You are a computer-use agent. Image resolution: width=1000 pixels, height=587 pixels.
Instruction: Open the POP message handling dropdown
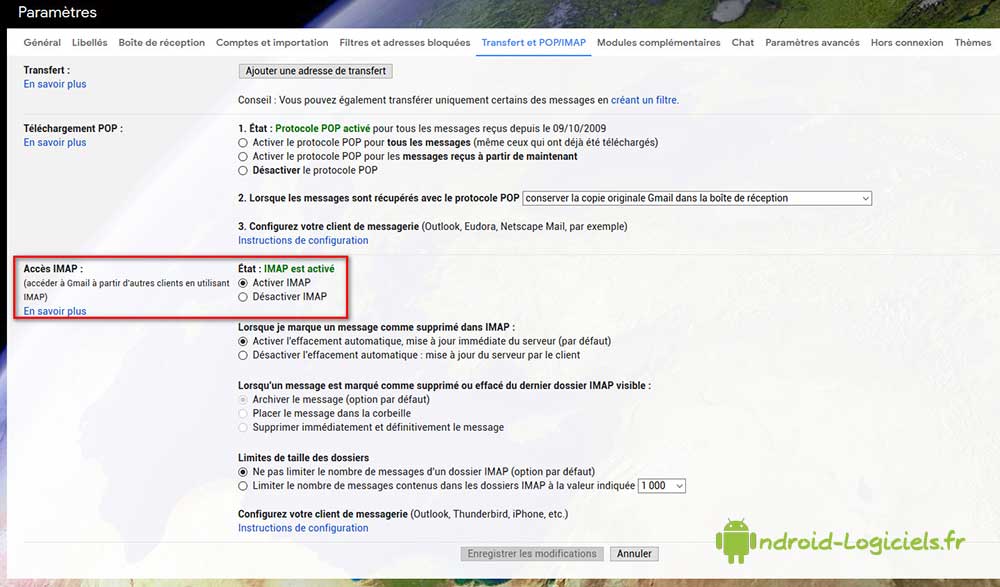pos(697,198)
